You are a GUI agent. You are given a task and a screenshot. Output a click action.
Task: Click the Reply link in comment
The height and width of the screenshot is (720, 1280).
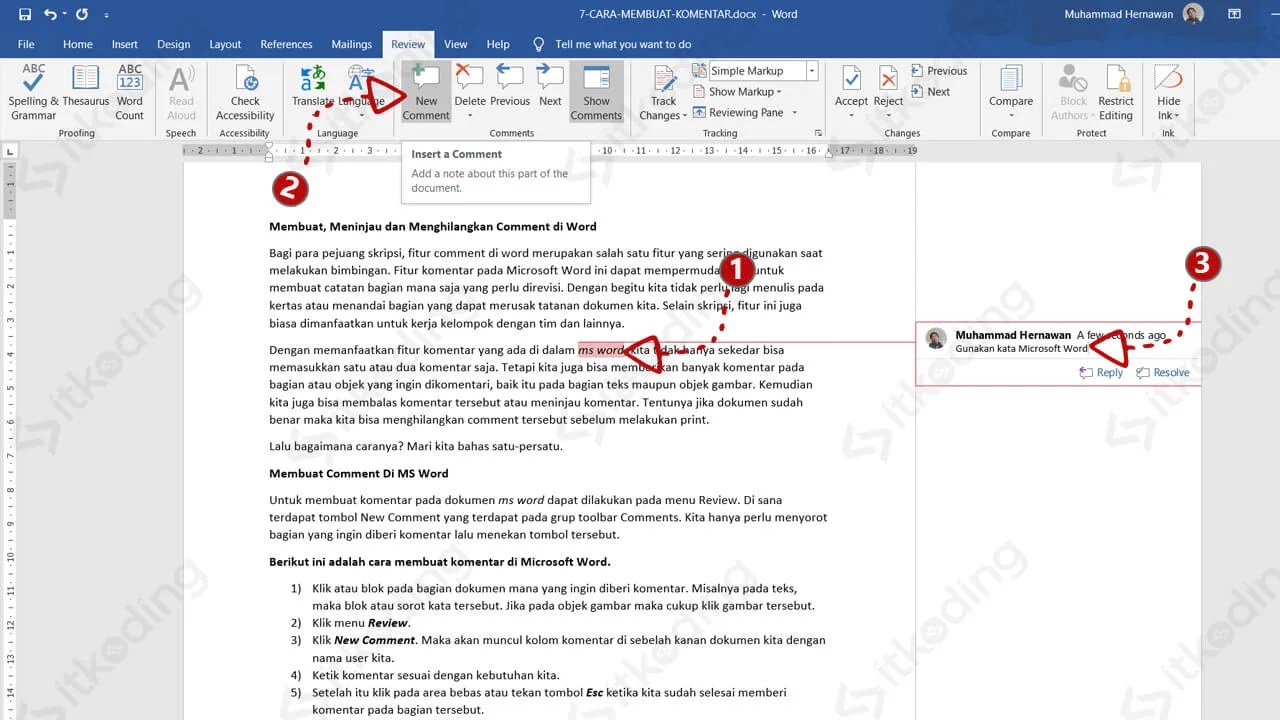[x=1102, y=372]
